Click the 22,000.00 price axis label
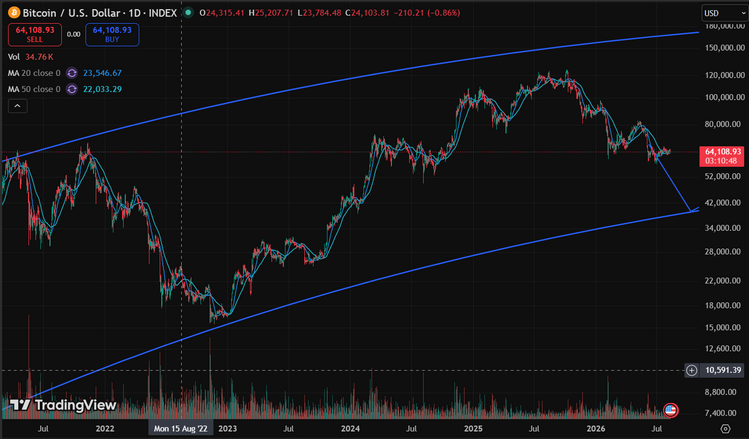 725,281
